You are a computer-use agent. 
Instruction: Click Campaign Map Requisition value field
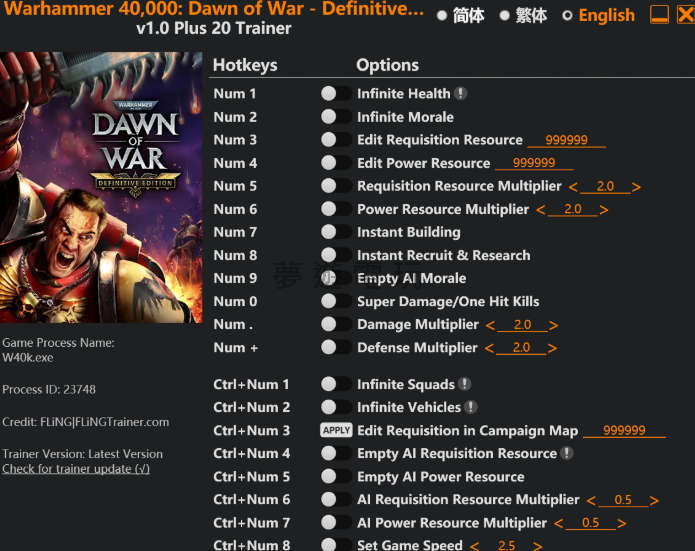point(624,430)
